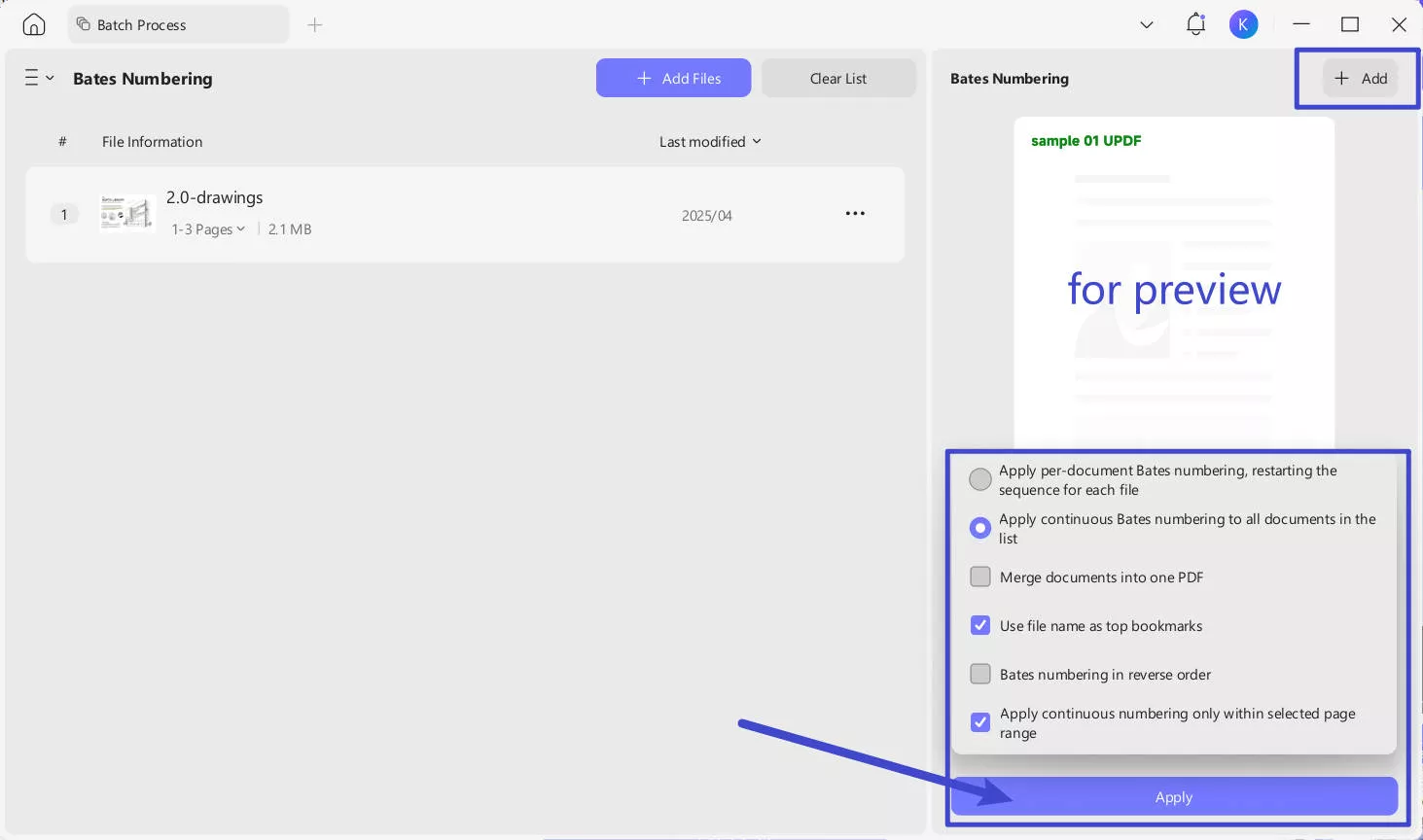Image resolution: width=1423 pixels, height=840 pixels.
Task: Click the Apply button
Action: [1174, 797]
